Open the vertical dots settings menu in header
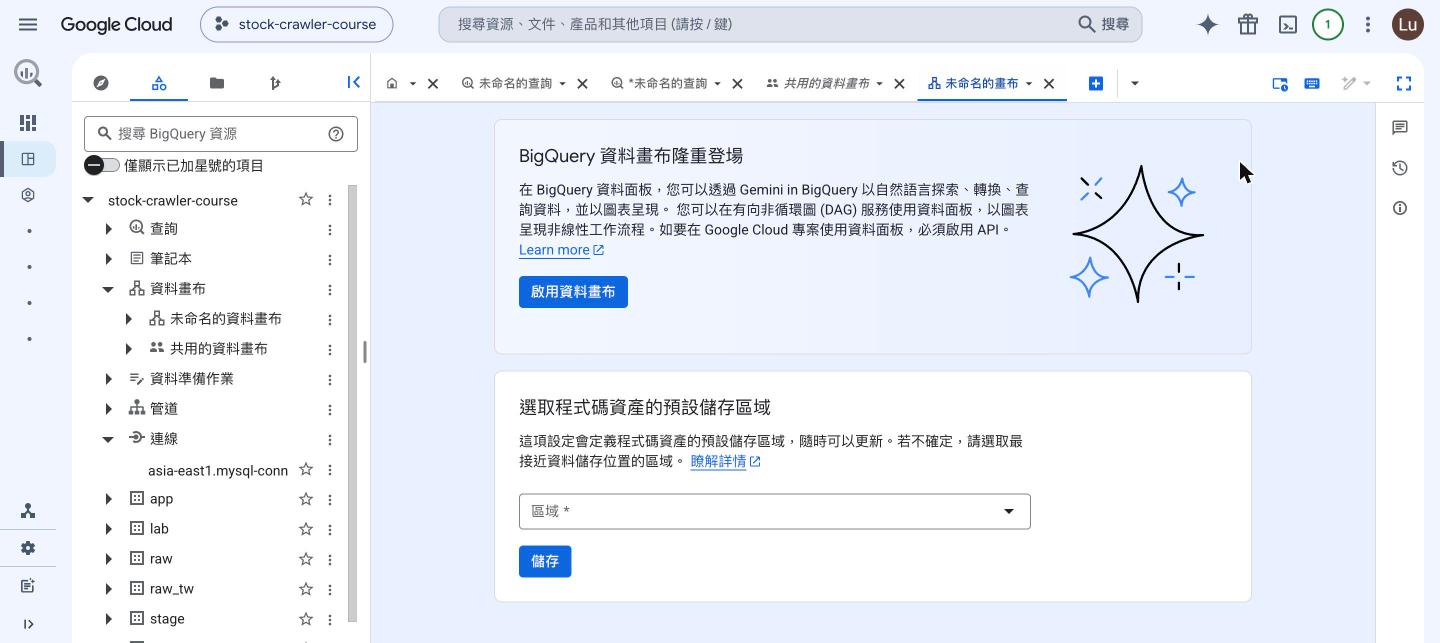Viewport: 1440px width, 643px height. pyautogui.click(x=1368, y=24)
